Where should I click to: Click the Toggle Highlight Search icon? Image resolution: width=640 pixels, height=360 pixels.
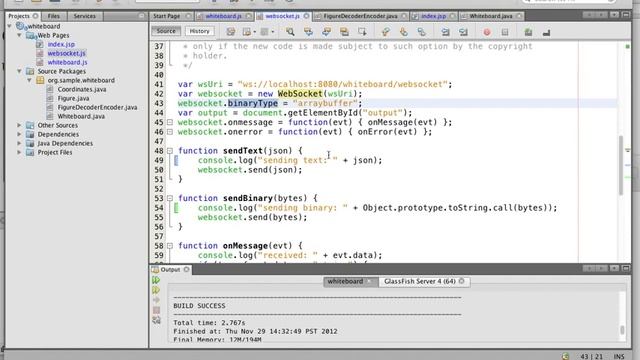tap(344, 32)
